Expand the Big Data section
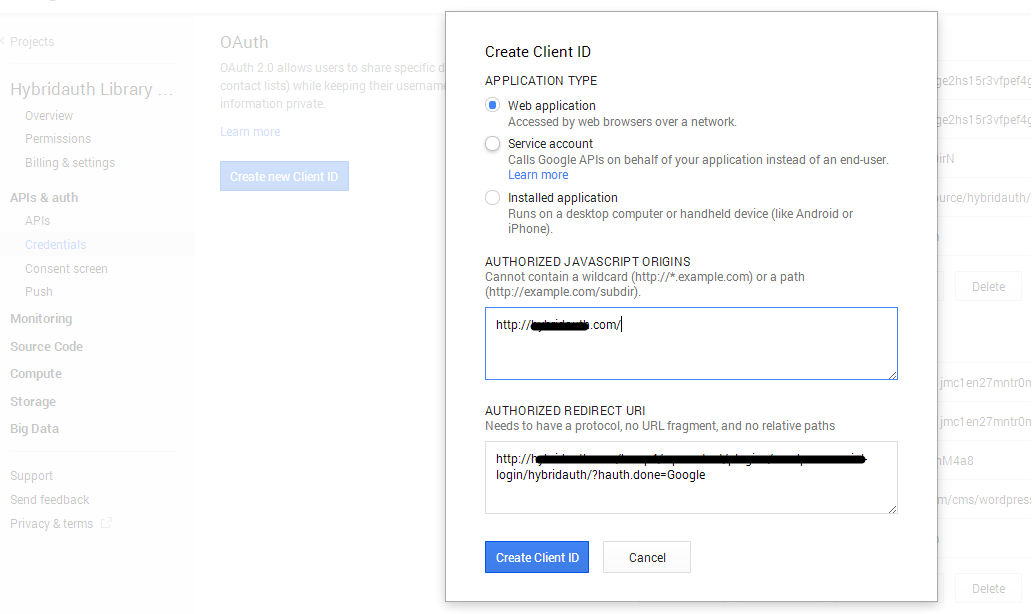The height and width of the screenshot is (614, 1035). 34,428
